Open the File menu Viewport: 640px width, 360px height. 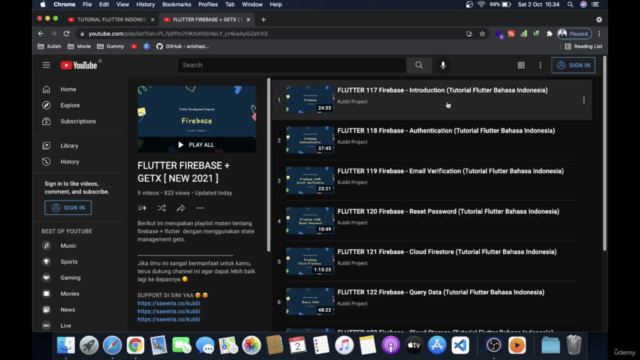click(87, 4)
